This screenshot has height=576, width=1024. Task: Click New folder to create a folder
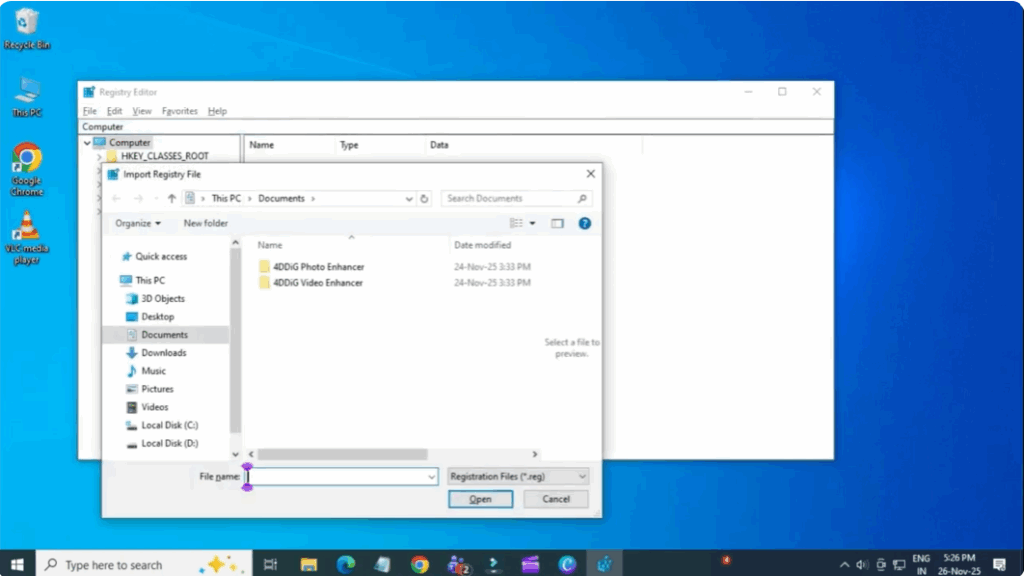coord(206,223)
